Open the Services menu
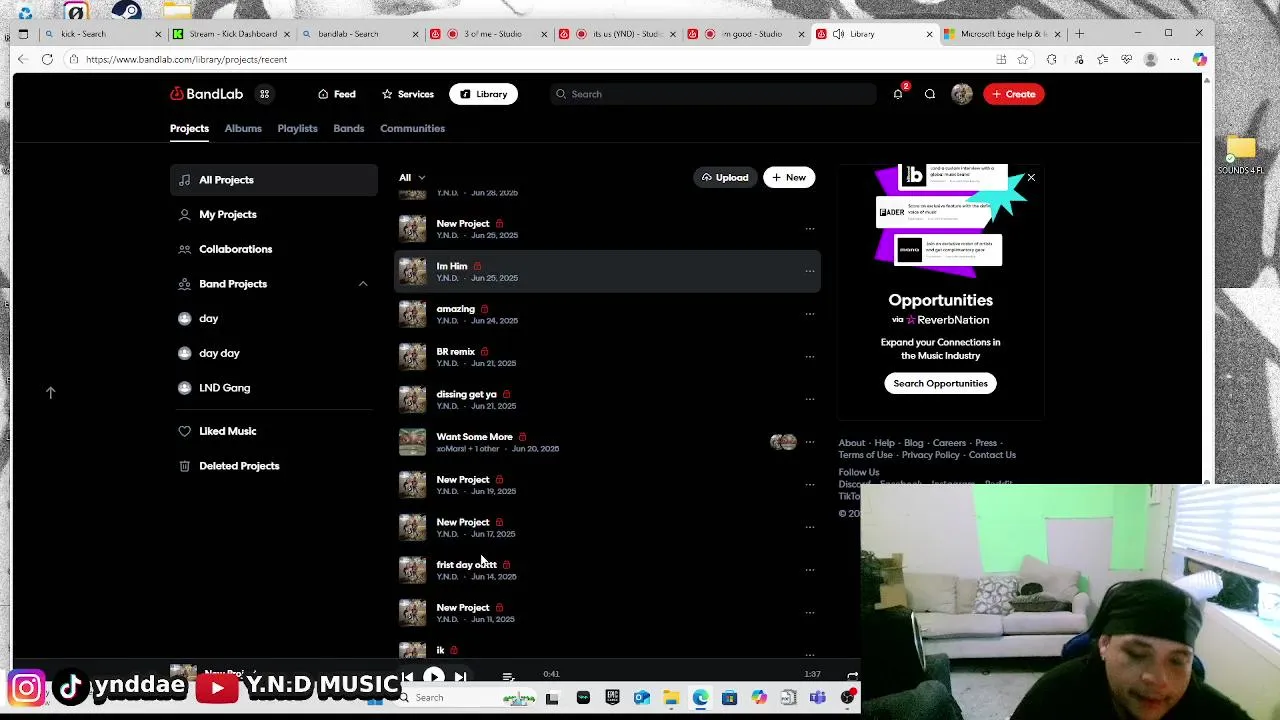 [408, 94]
